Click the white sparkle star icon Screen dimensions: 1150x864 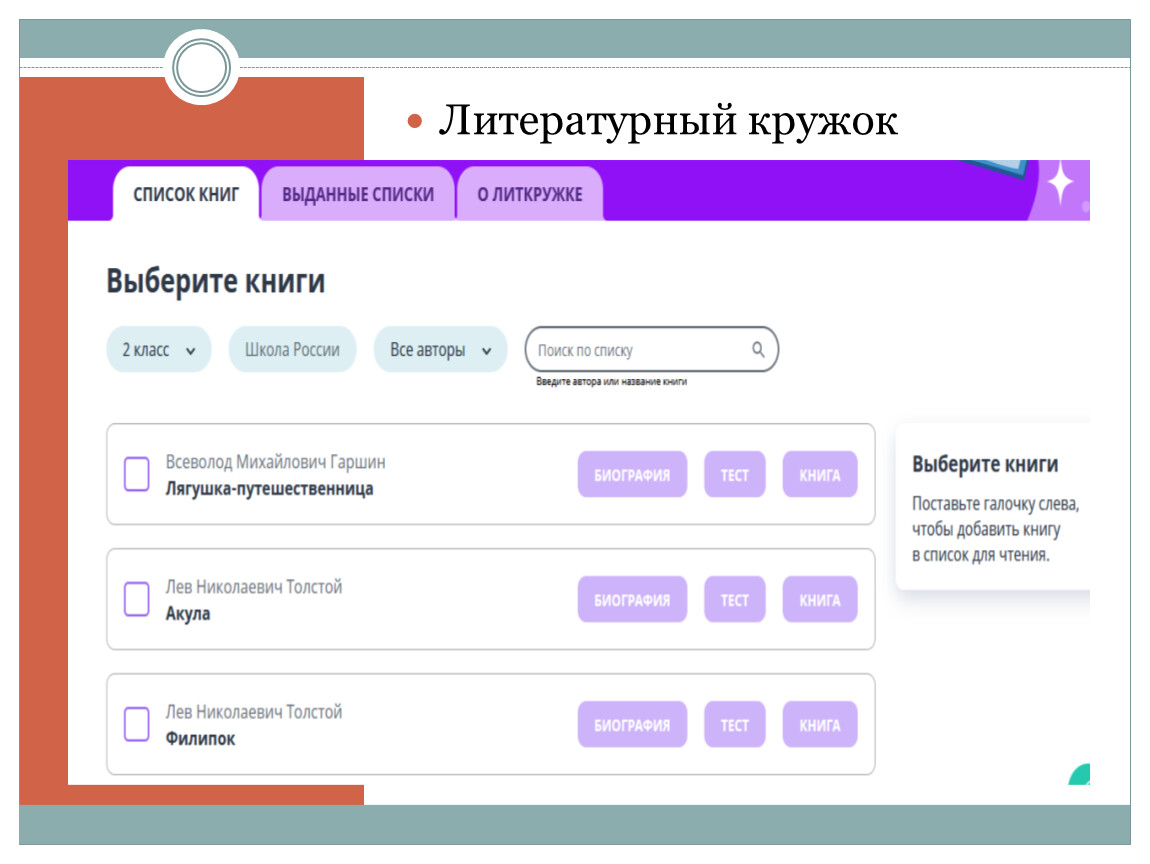(1059, 184)
